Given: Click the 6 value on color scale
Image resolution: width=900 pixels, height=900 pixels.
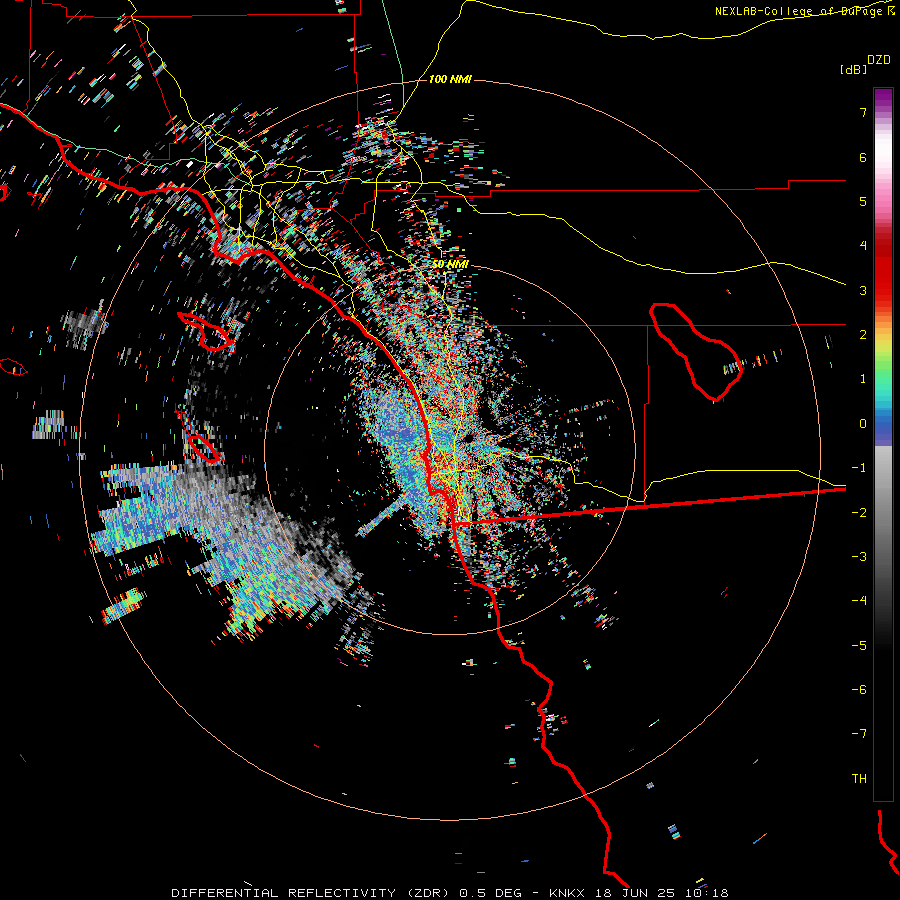Looking at the screenshot, I should click(x=863, y=157).
